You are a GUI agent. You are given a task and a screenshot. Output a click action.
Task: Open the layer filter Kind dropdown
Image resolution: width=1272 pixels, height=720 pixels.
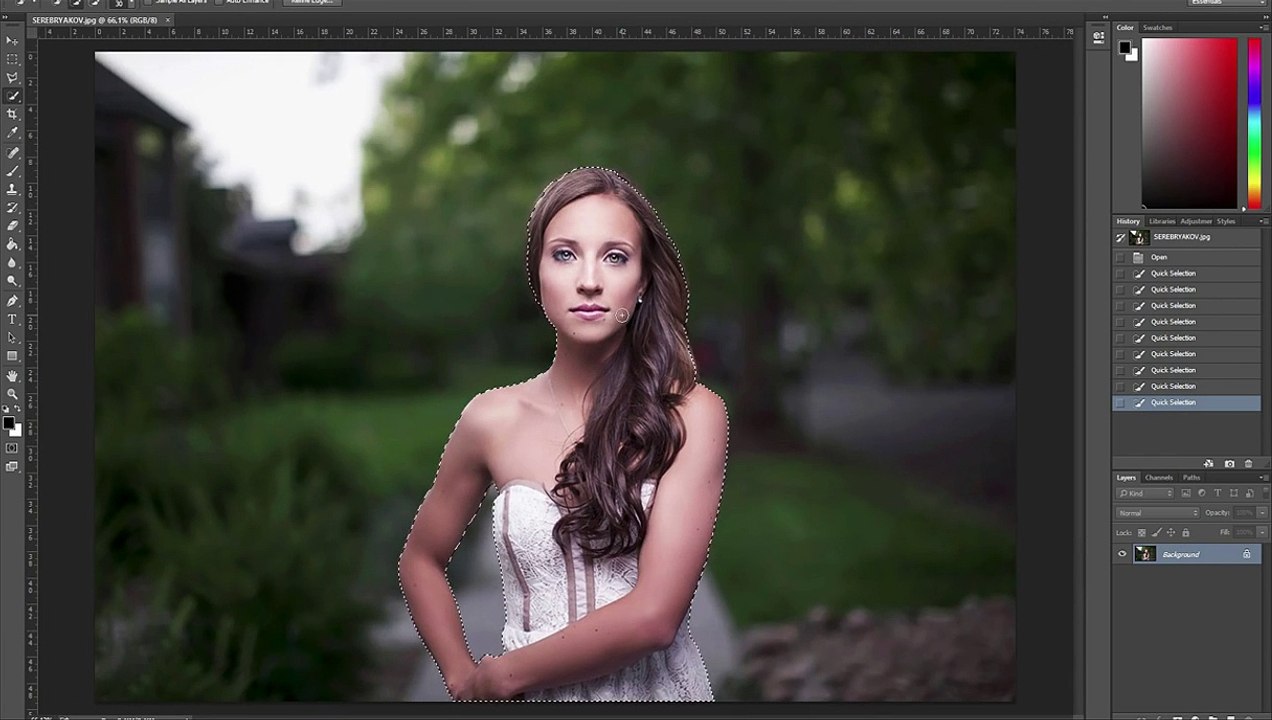coord(1146,493)
